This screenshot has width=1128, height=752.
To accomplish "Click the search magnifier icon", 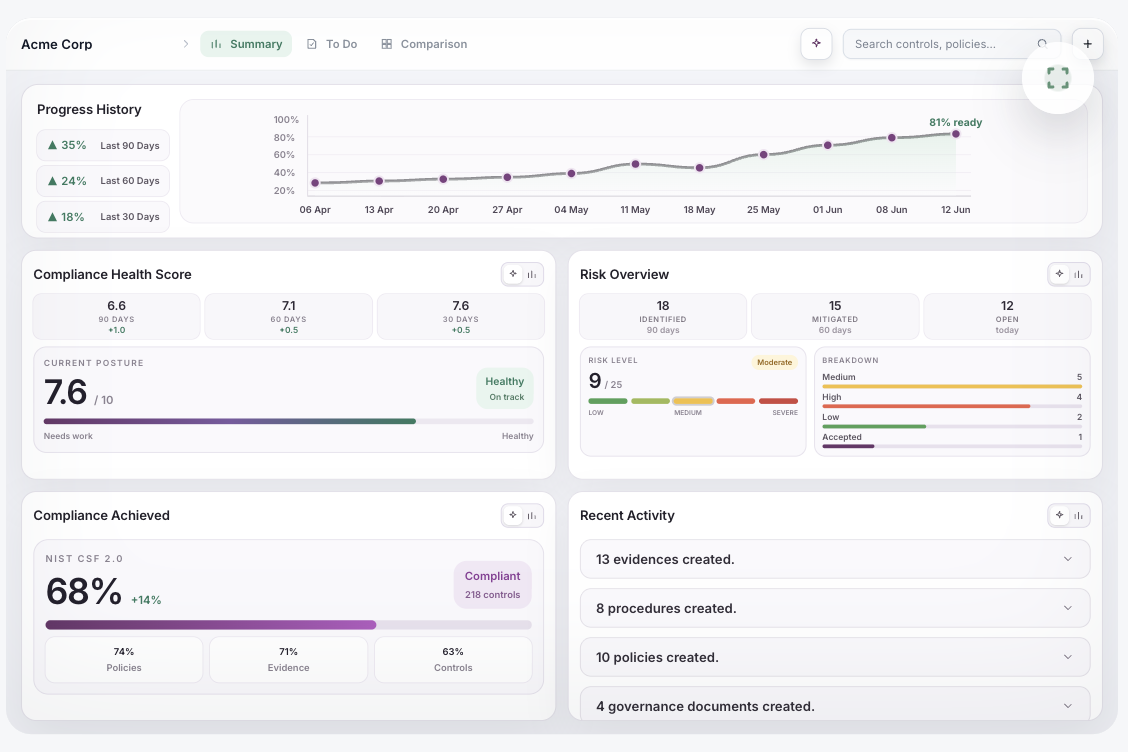I will click(1042, 44).
